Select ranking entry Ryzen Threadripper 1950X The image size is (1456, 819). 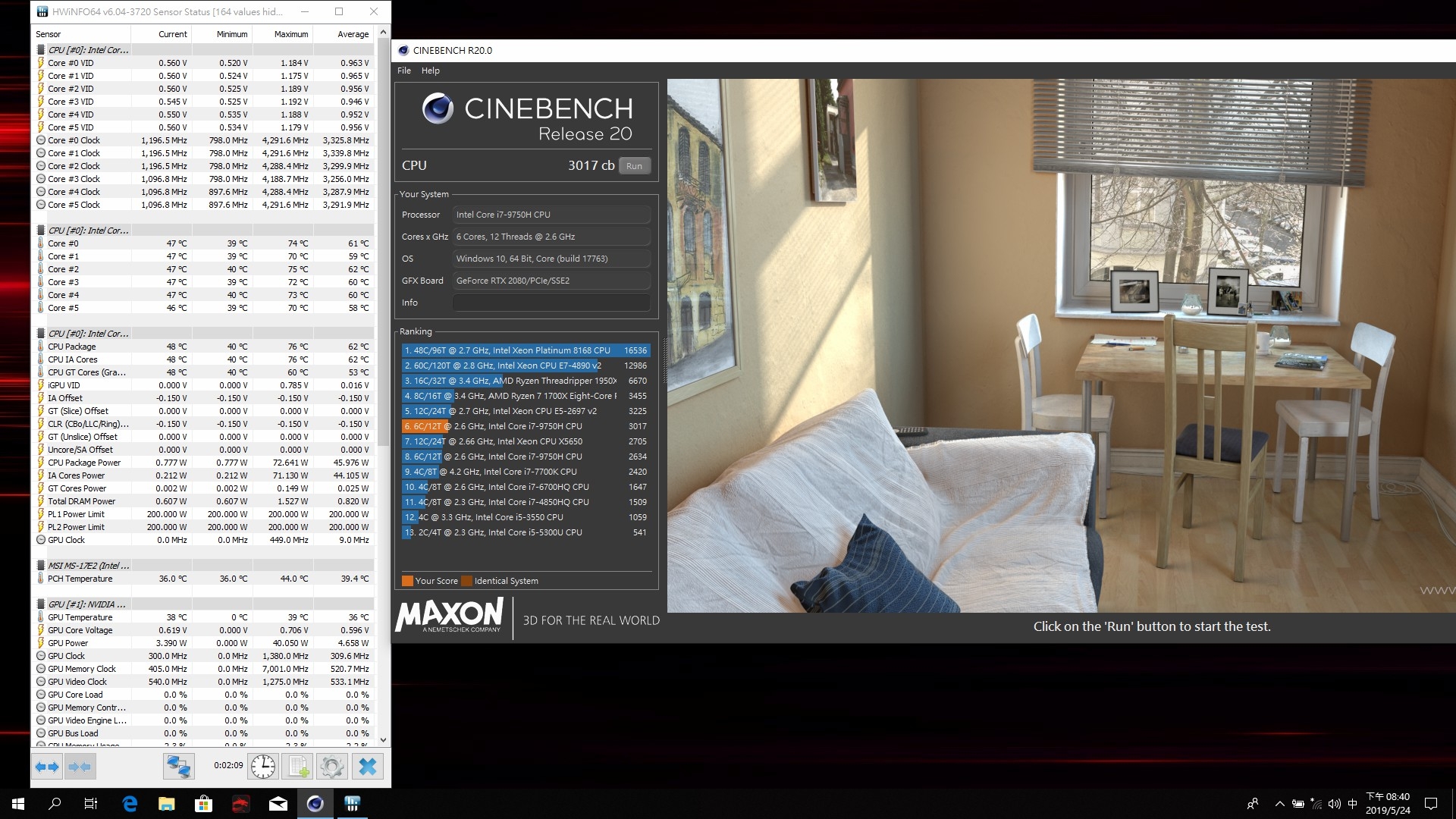[x=526, y=381]
